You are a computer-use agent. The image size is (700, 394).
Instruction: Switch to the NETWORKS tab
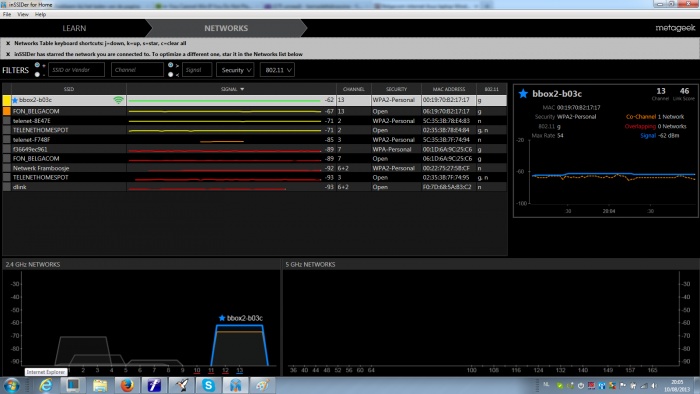[x=226, y=28]
